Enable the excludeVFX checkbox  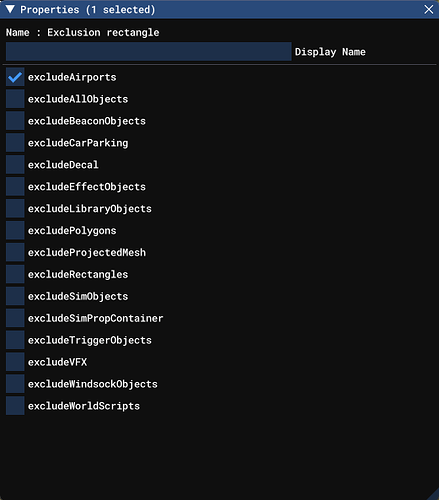(x=15, y=362)
